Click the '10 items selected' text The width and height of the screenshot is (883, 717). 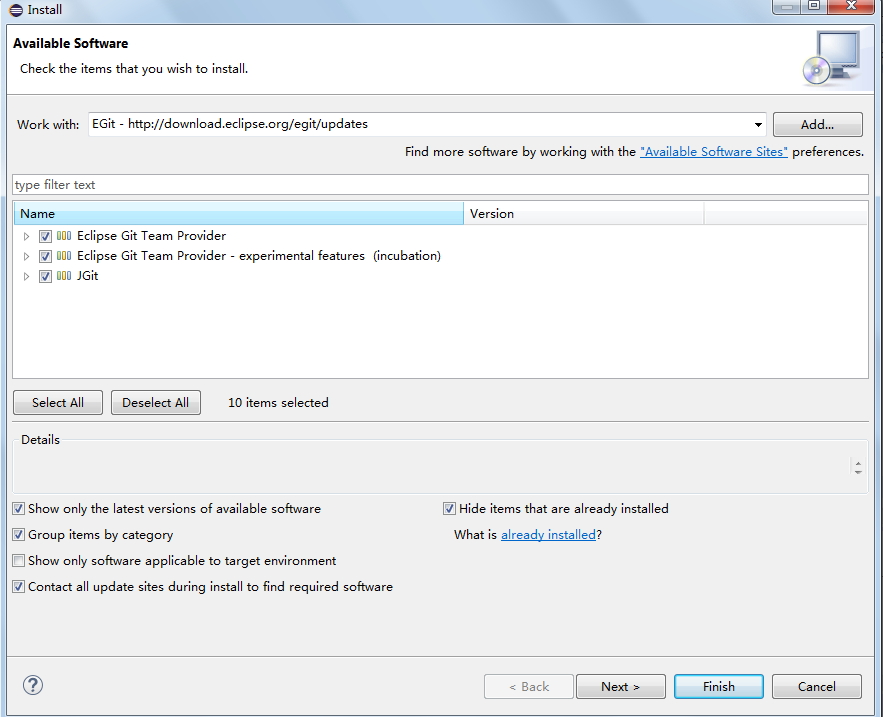click(x=278, y=403)
